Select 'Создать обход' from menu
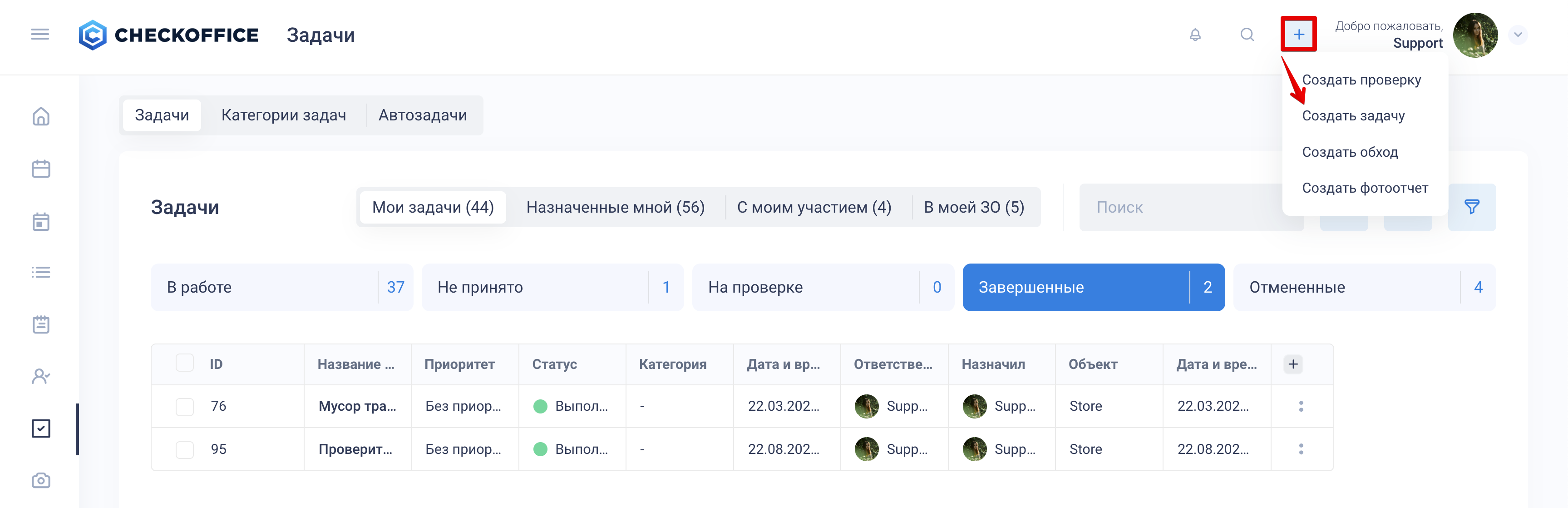 click(x=1350, y=152)
